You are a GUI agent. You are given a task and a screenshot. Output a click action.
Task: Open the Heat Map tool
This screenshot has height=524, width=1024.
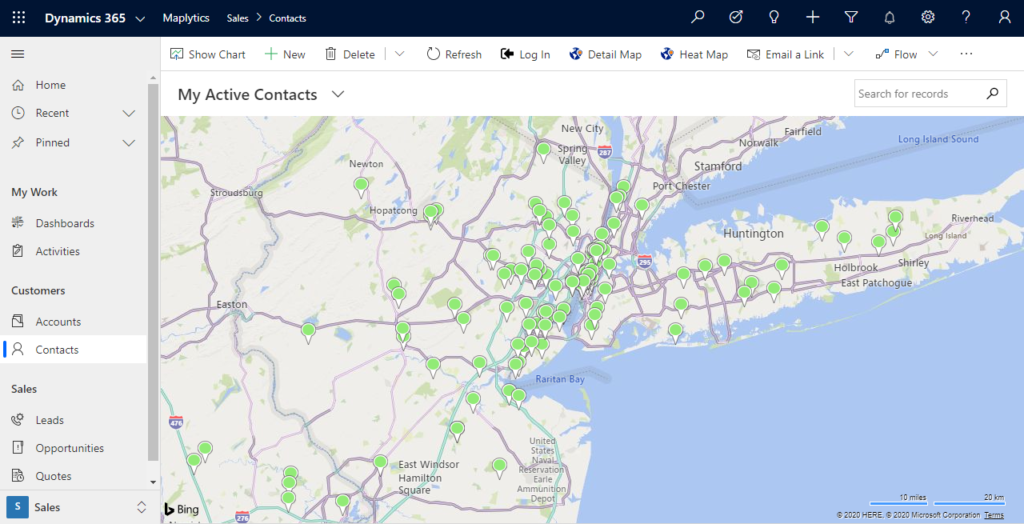tap(694, 54)
